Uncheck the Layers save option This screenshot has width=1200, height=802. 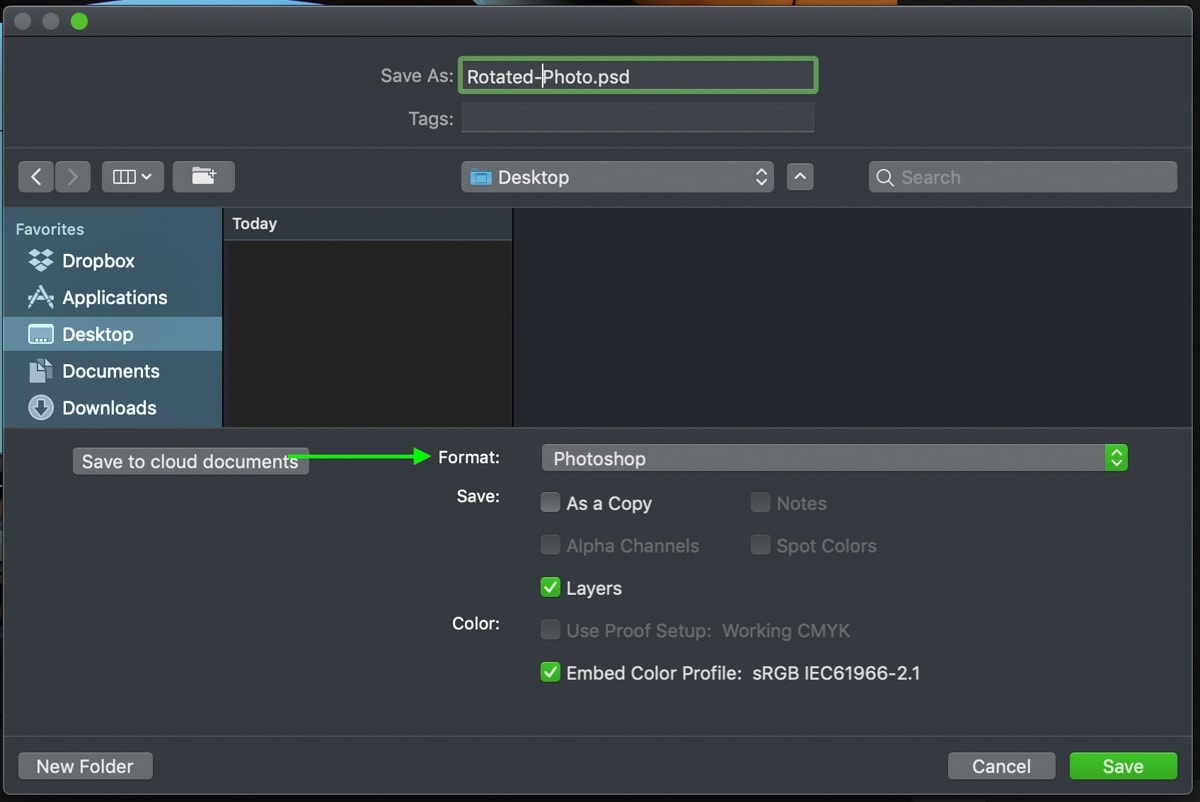pyautogui.click(x=550, y=588)
